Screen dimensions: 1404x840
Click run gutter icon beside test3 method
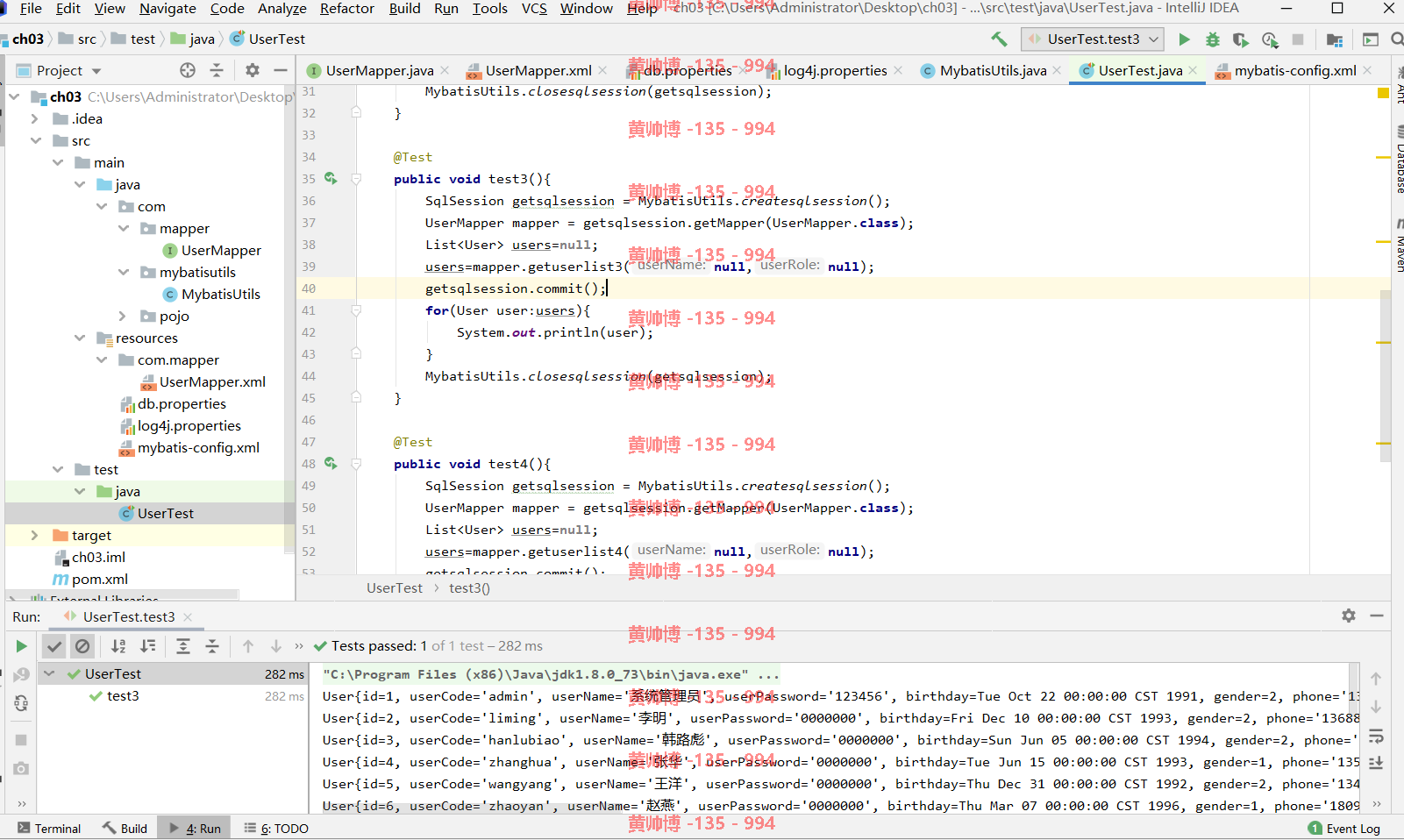[x=331, y=178]
